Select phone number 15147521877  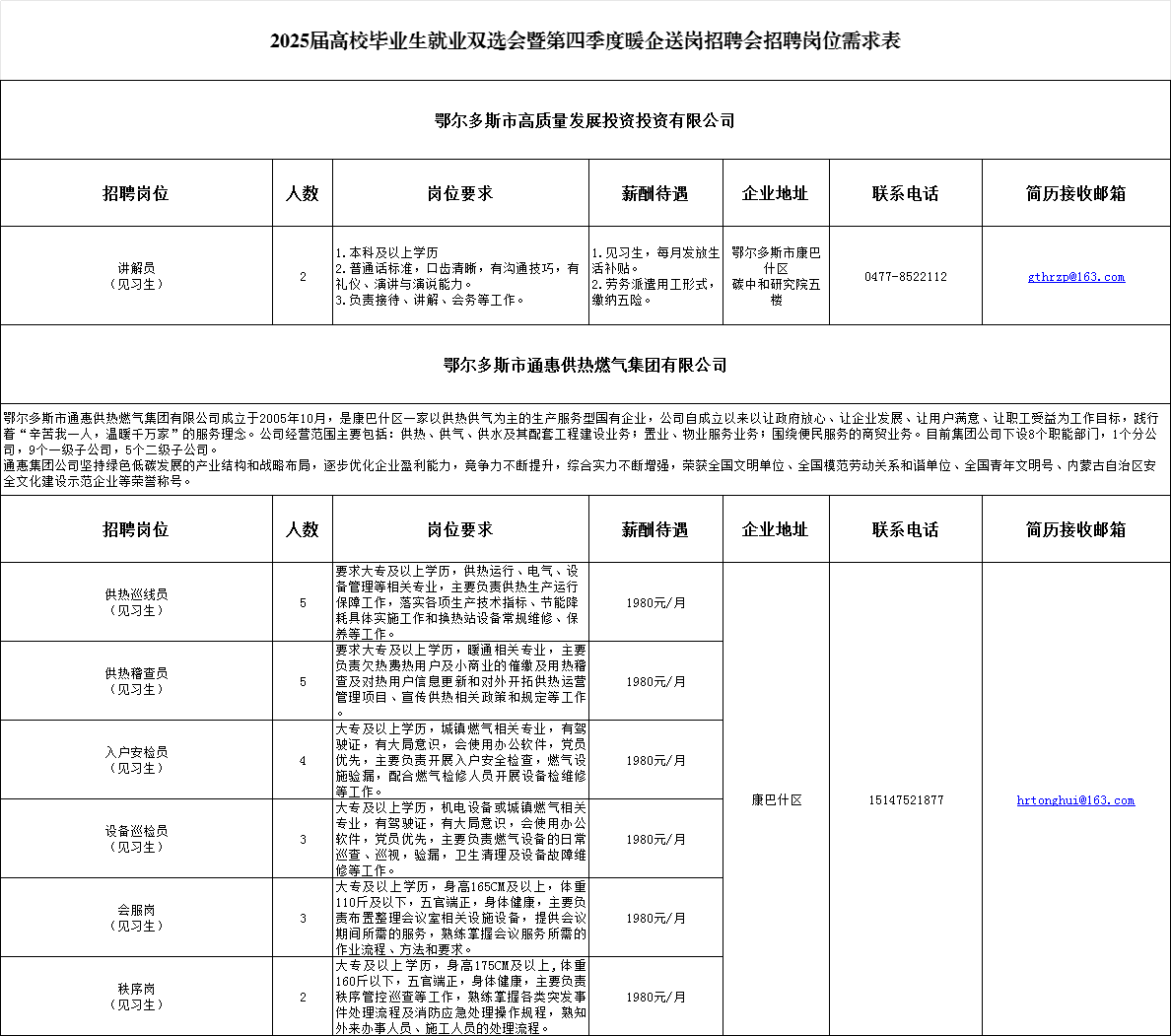[906, 800]
